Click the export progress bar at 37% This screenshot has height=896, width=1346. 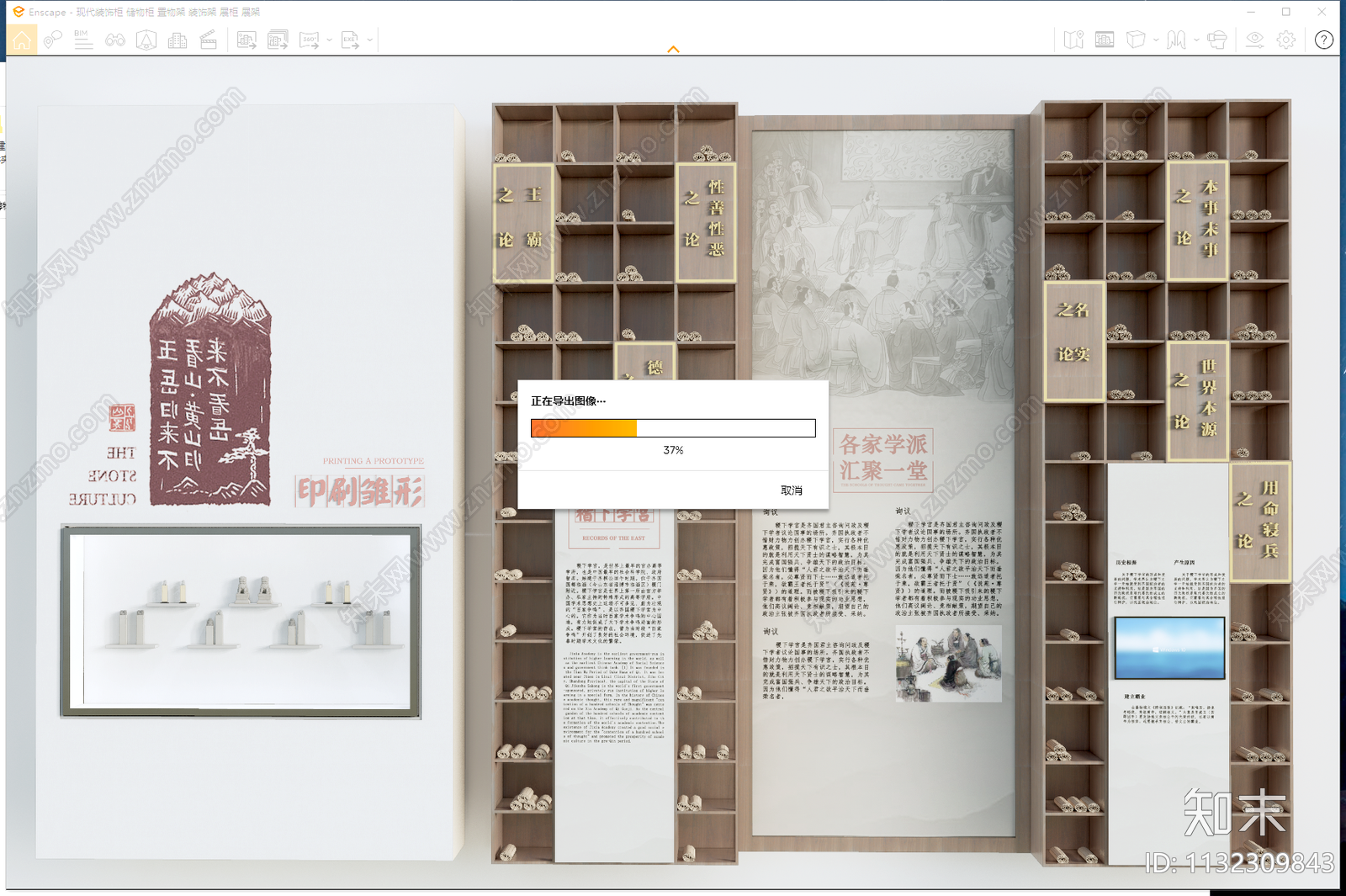[x=673, y=428]
